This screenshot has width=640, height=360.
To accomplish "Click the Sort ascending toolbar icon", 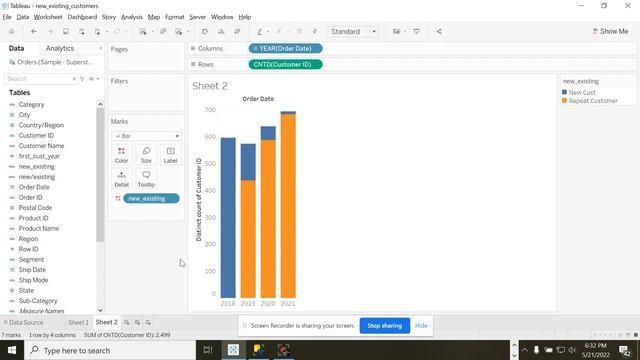I will (x=221, y=31).
